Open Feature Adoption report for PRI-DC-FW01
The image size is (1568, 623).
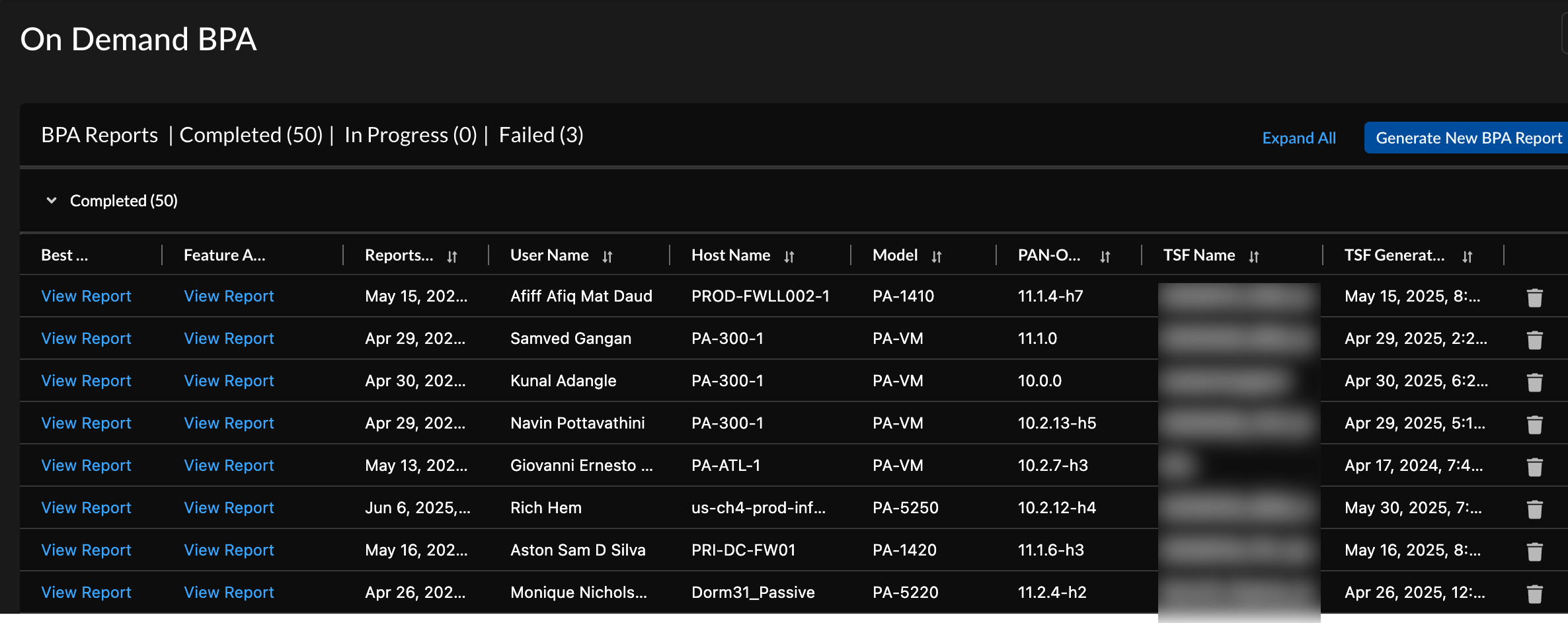click(229, 550)
